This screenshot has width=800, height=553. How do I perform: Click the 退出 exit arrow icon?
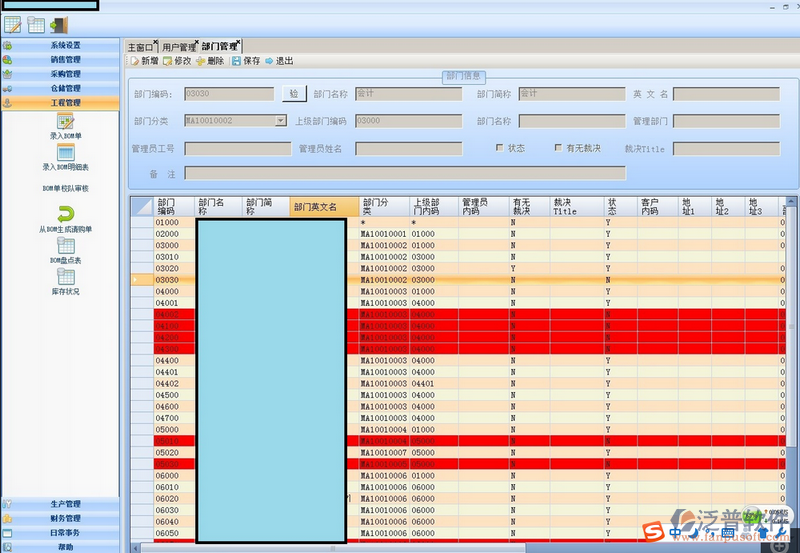point(269,61)
